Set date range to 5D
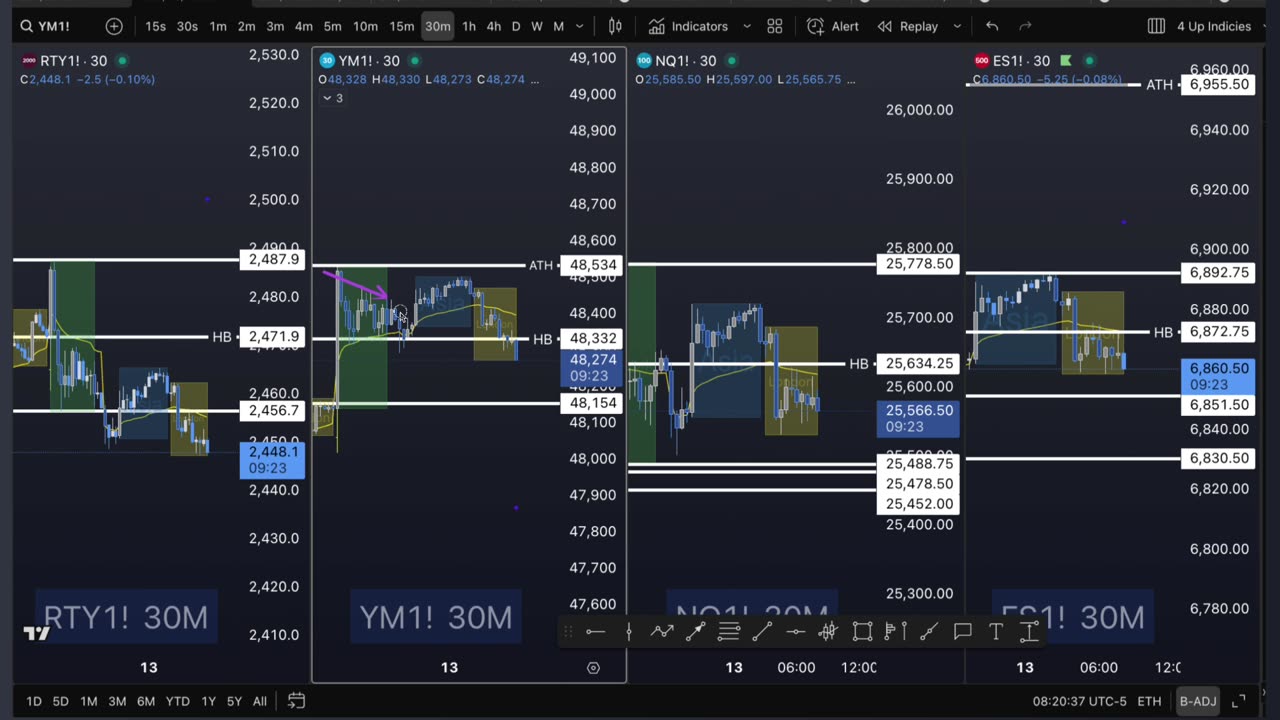 point(60,701)
